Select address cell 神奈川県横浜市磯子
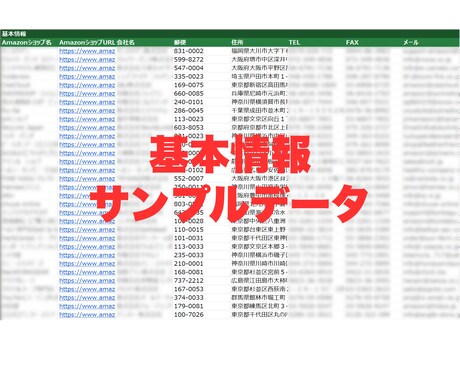This screenshot has height=380, width=460. 259,255
